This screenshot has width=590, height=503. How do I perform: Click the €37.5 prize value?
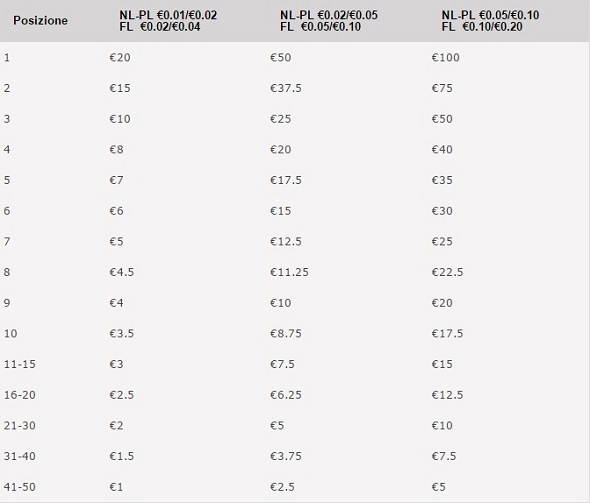point(286,88)
